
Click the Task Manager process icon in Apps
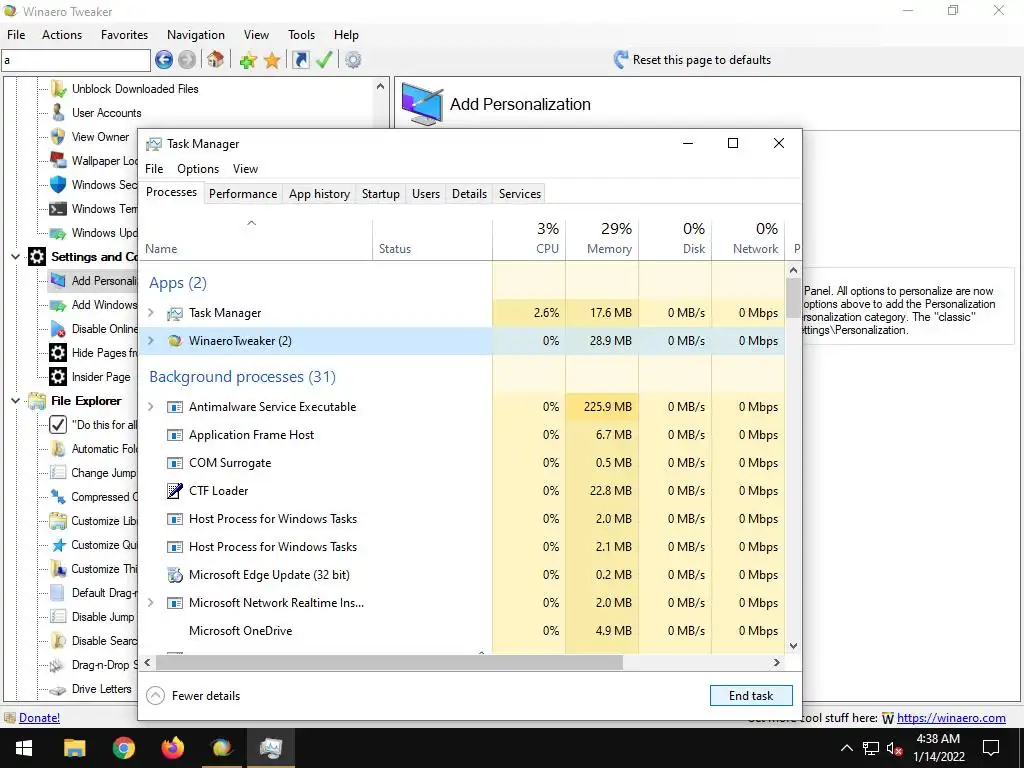pyautogui.click(x=174, y=313)
